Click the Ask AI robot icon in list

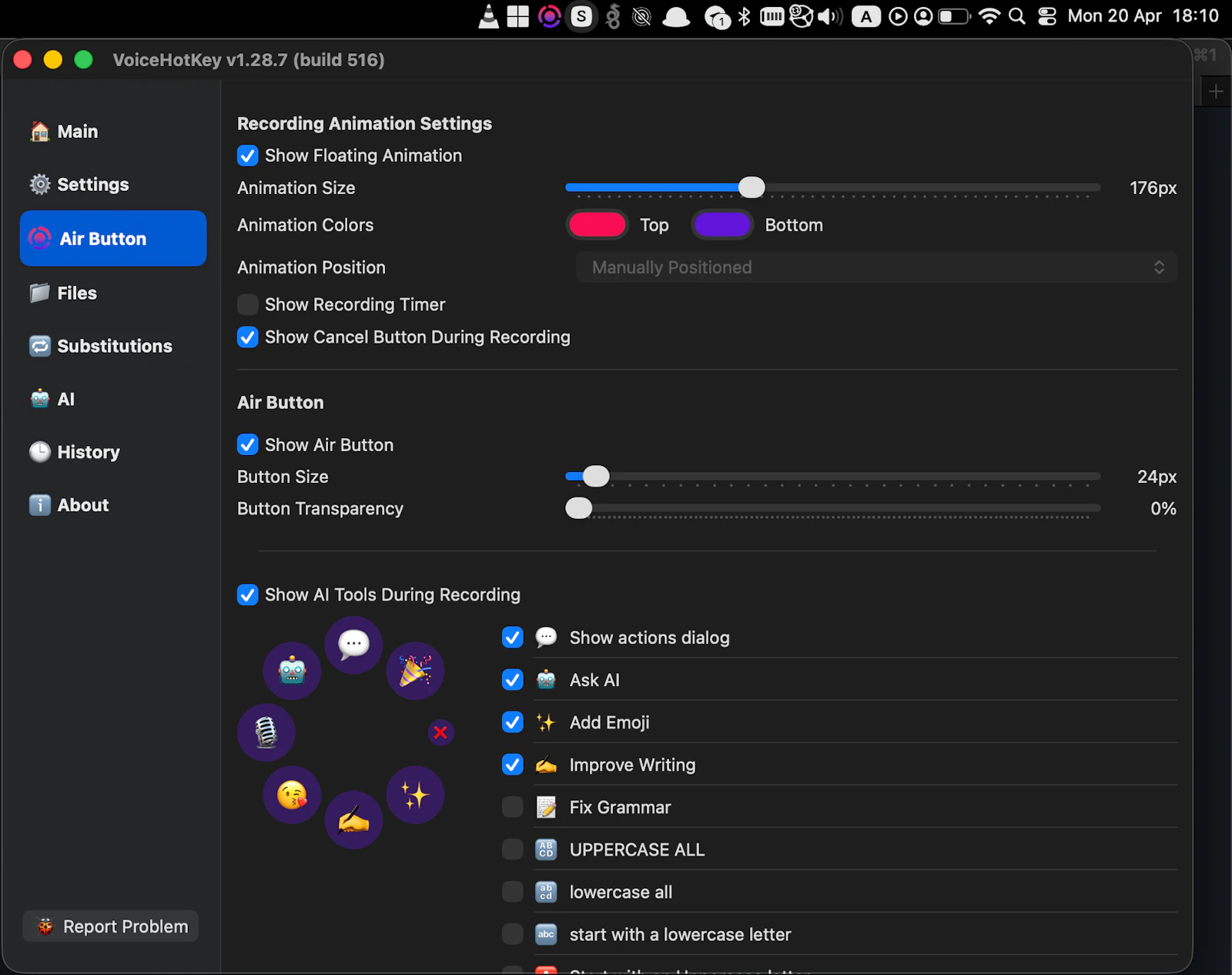coord(546,680)
